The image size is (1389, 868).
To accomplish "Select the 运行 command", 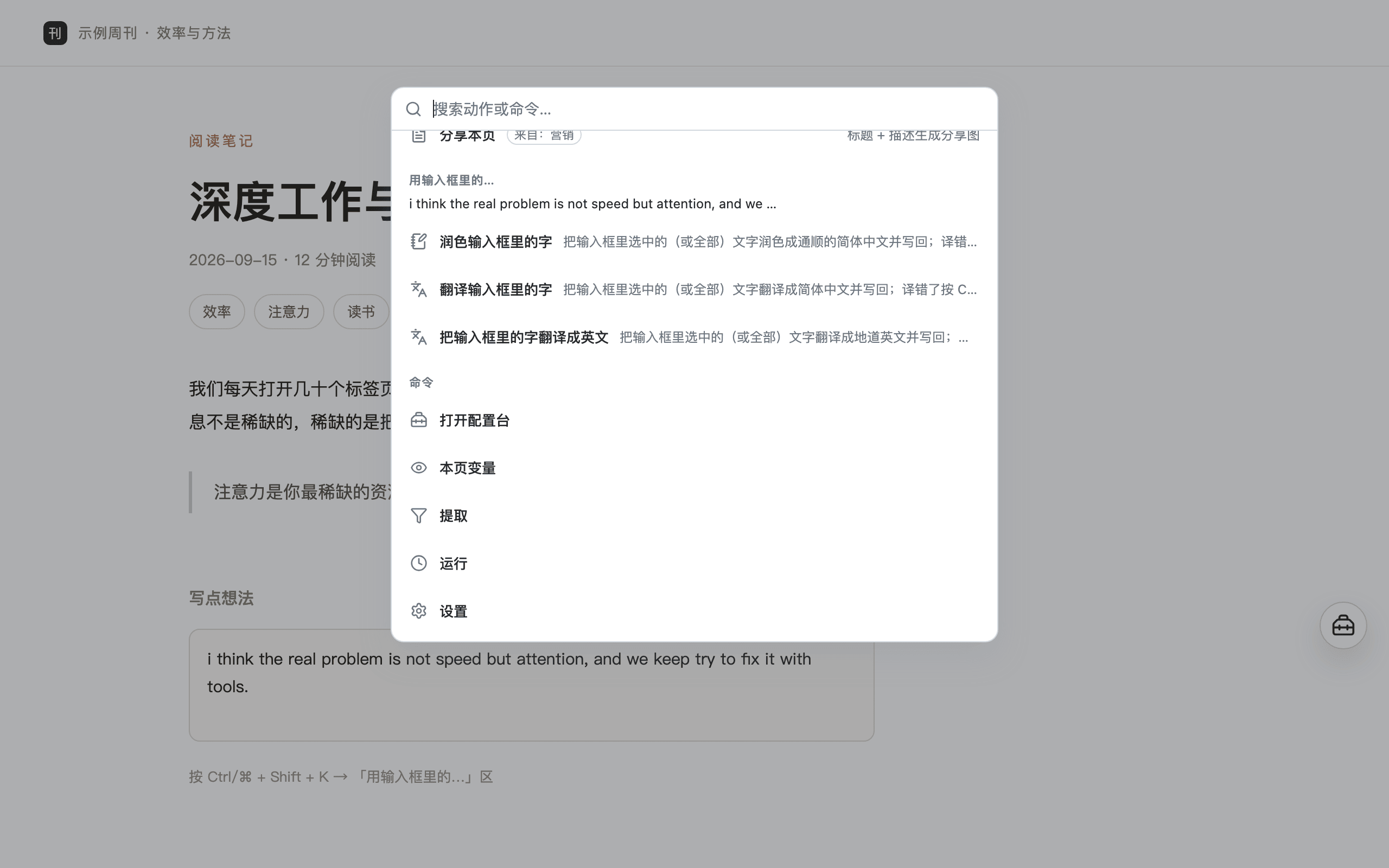I will [694, 563].
